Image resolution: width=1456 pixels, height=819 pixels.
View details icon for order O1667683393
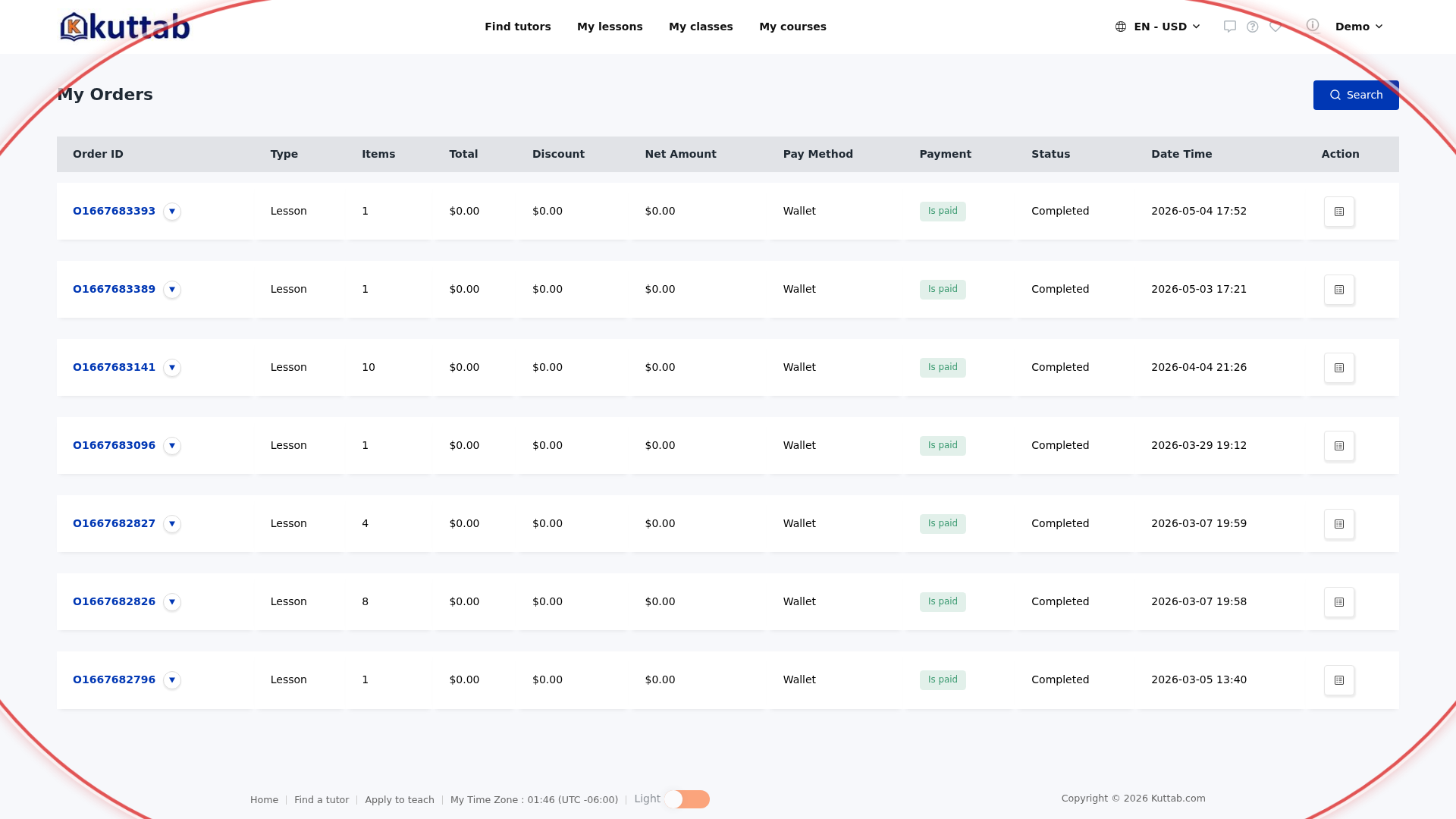(1339, 212)
